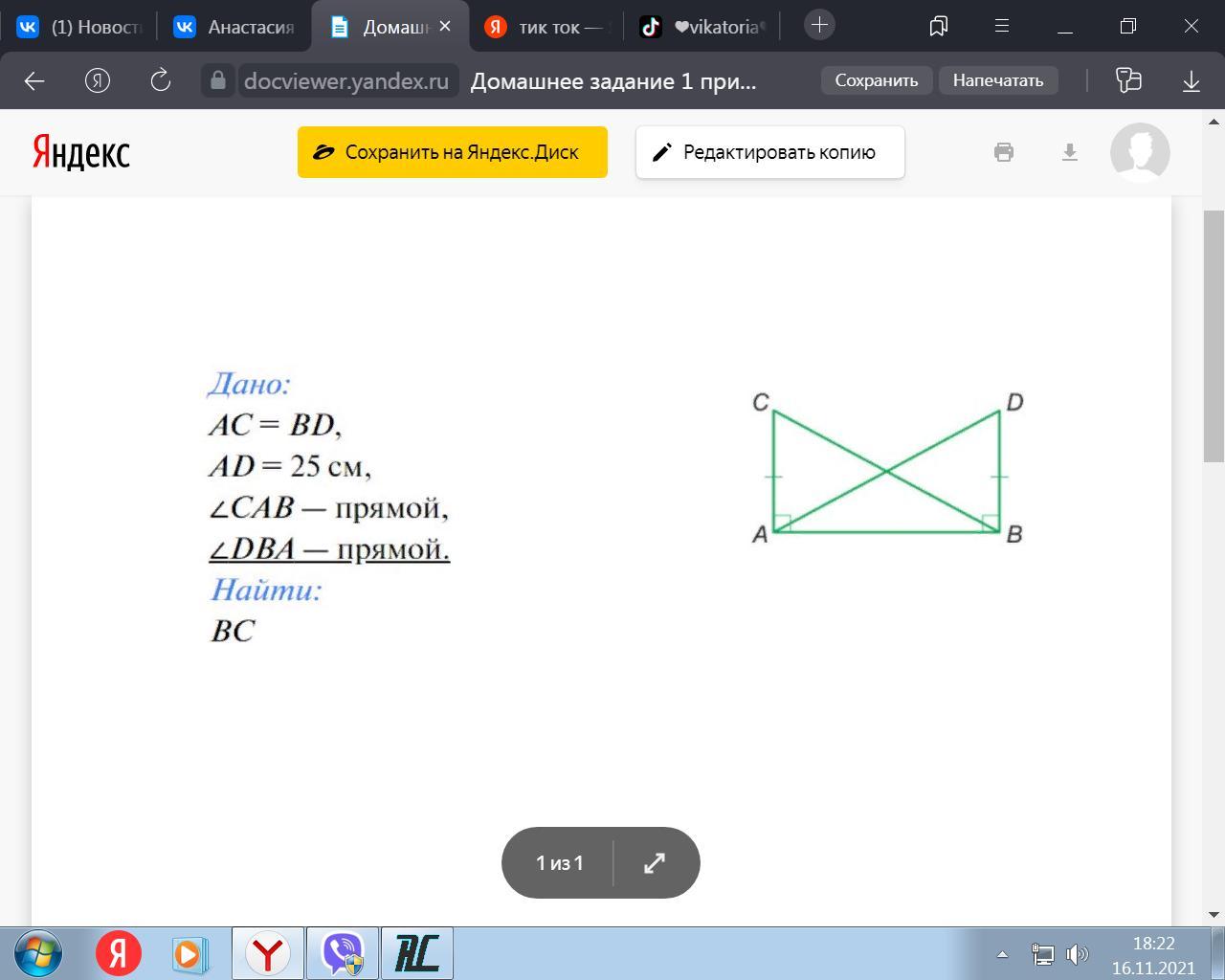Switch to the тик ток Yandex tab
1225x980 pixels.
[546, 27]
